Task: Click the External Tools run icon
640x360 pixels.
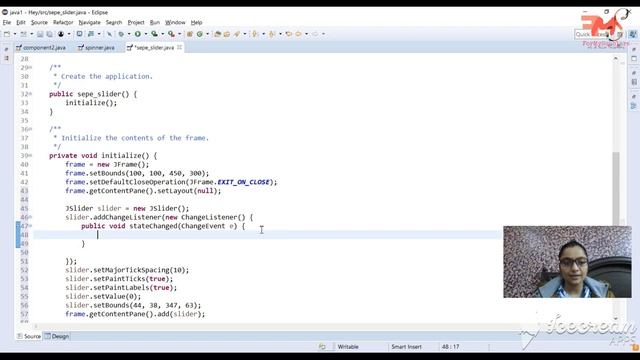Action: (171, 34)
